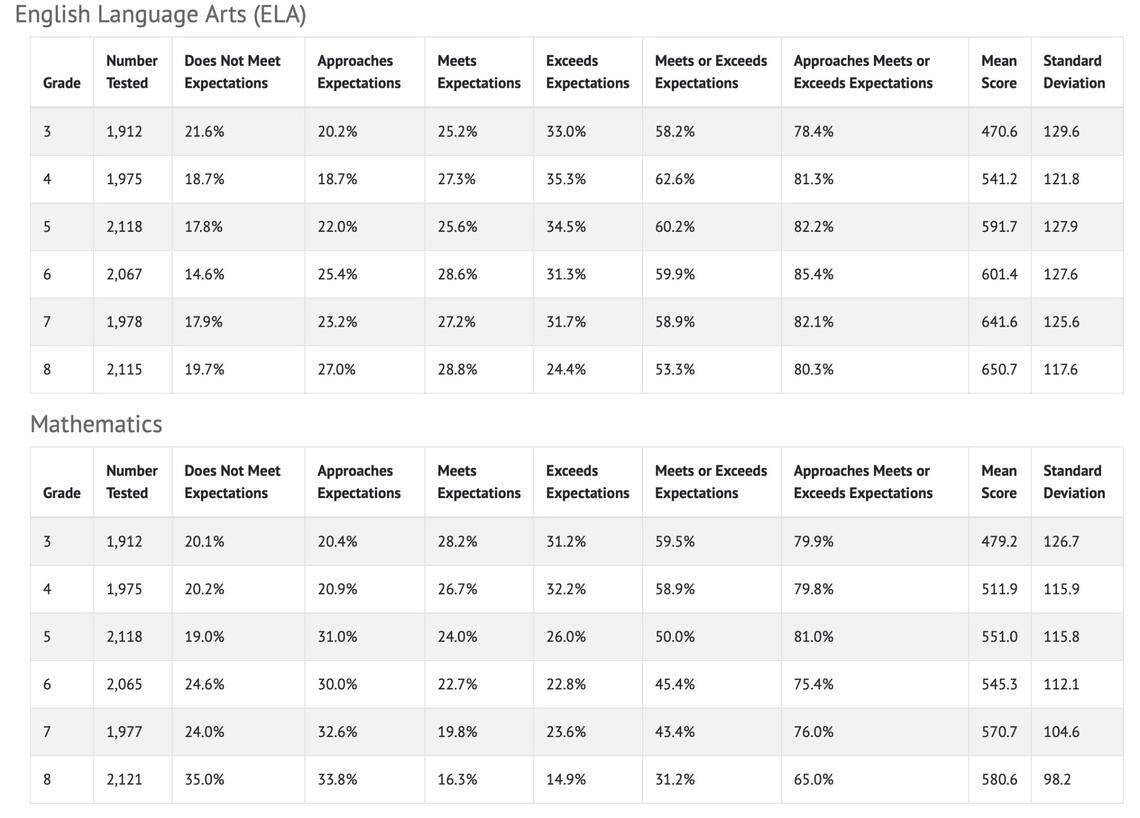
Task: Select the mean score cell 650.7
Action: 999,369
